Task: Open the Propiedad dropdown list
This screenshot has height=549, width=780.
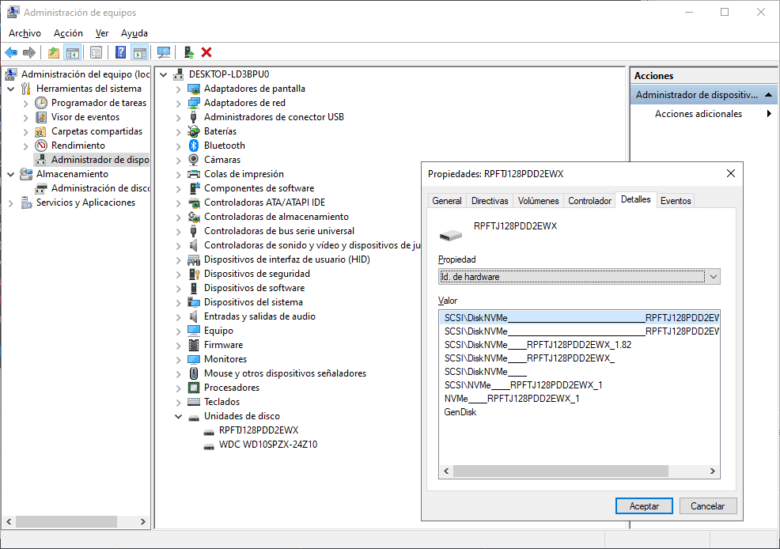Action: point(713,276)
